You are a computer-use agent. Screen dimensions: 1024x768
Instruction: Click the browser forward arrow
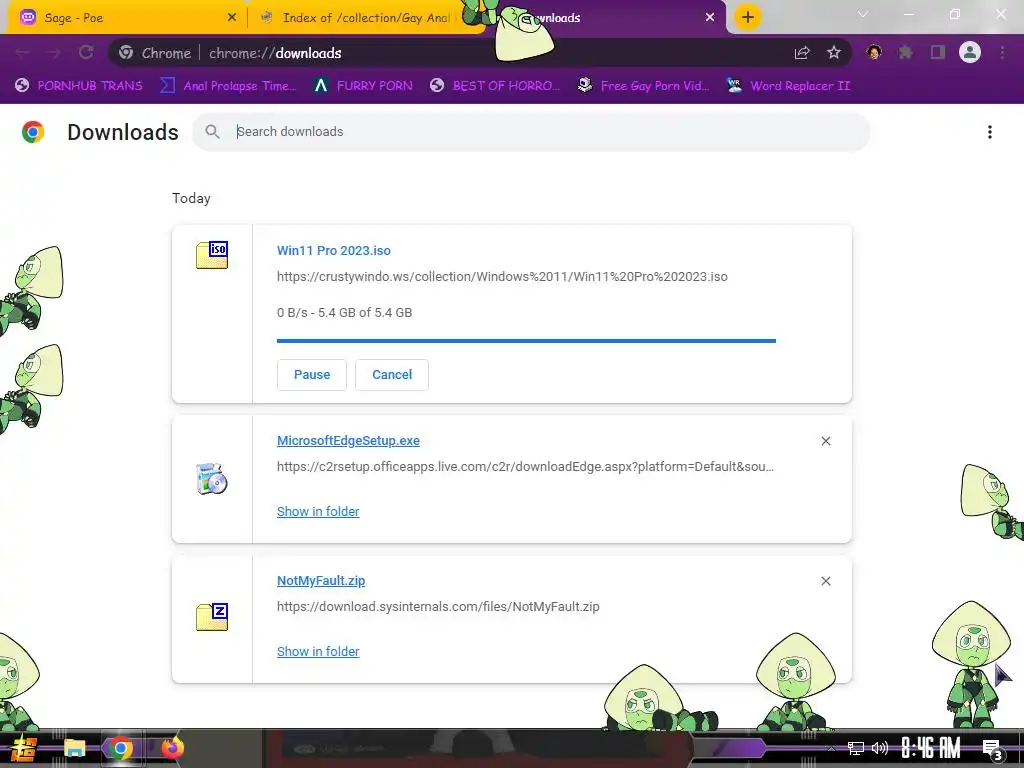point(54,53)
